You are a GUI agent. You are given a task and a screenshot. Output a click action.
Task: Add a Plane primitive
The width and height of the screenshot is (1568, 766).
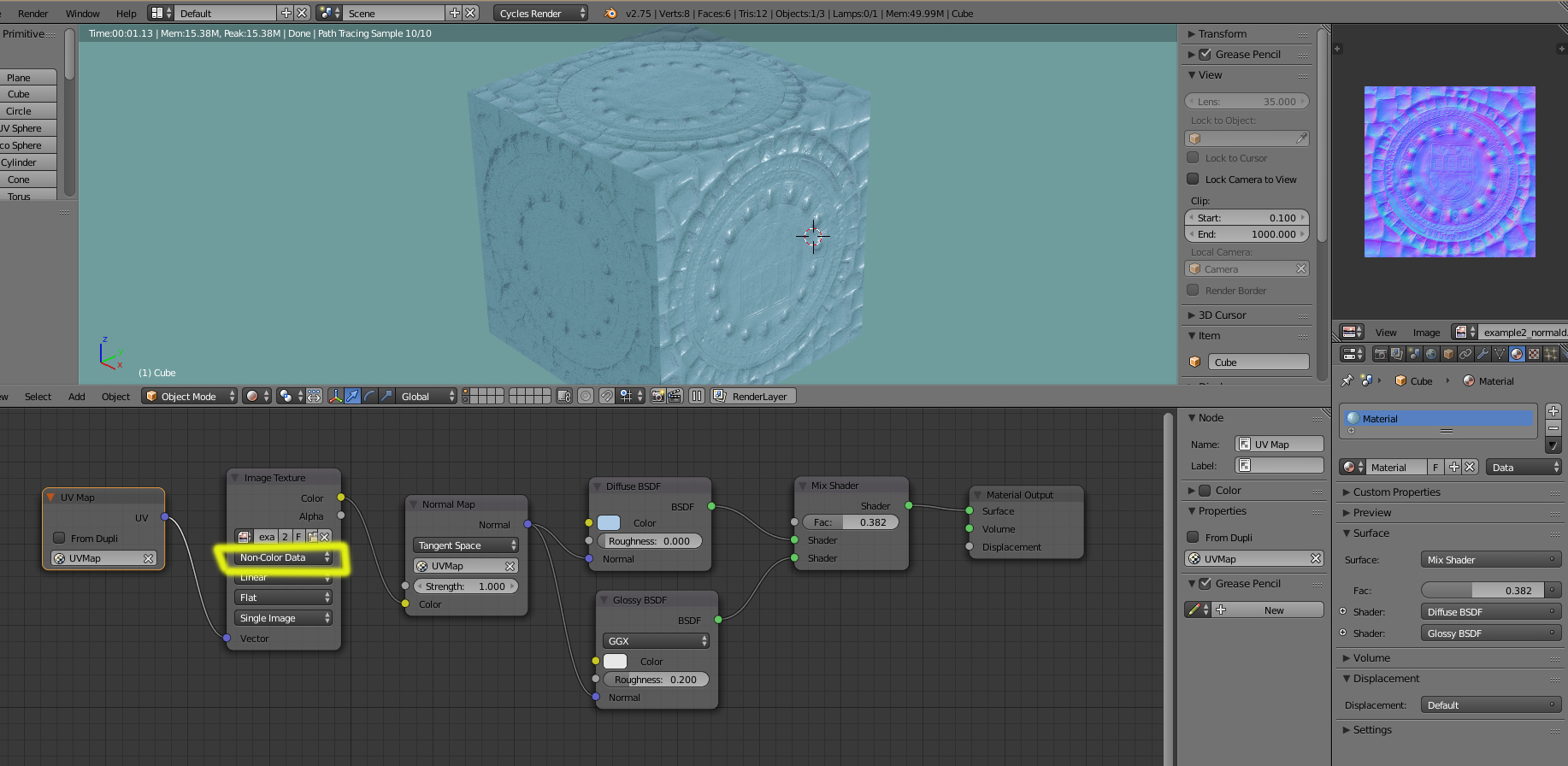(x=28, y=77)
